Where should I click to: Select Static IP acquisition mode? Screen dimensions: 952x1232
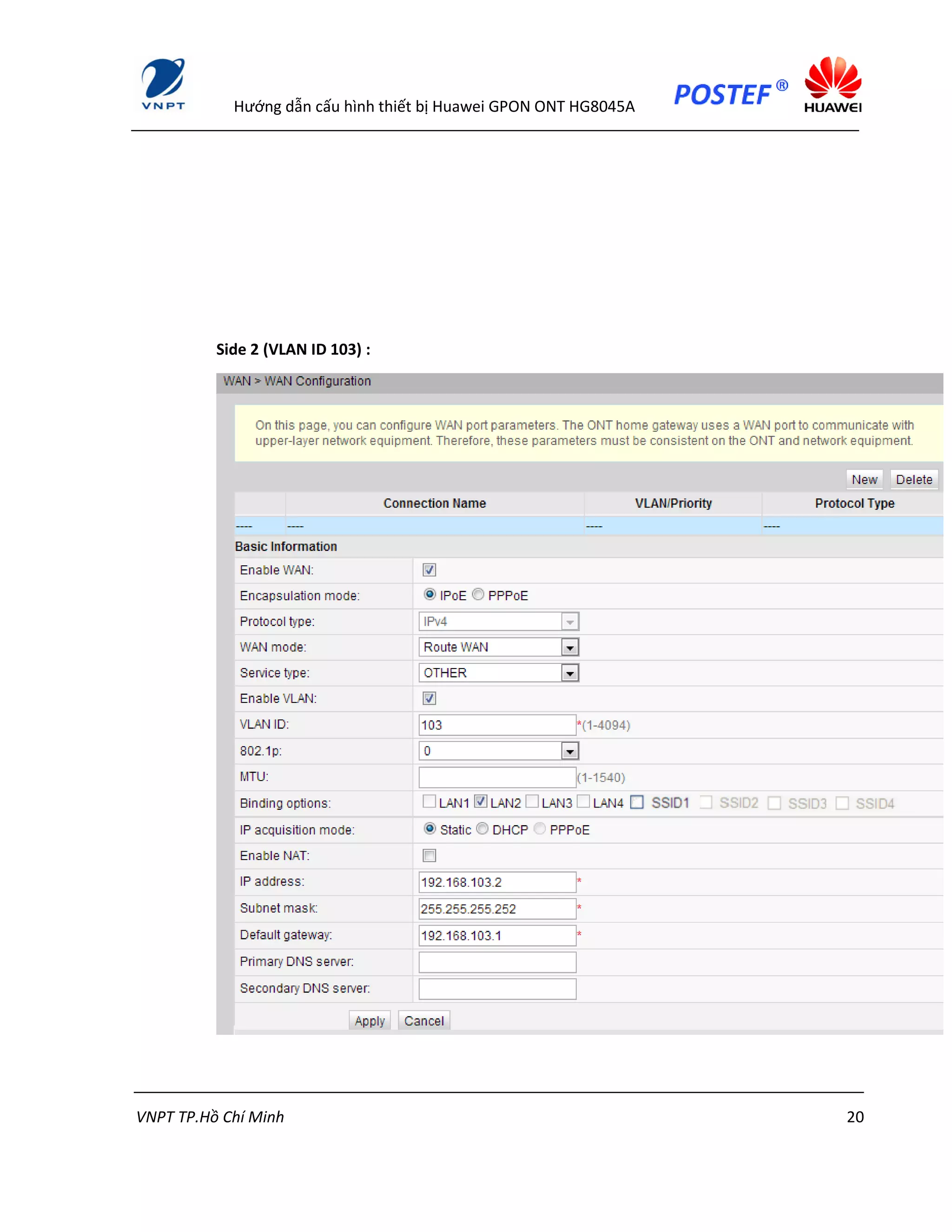pyautogui.click(x=429, y=828)
